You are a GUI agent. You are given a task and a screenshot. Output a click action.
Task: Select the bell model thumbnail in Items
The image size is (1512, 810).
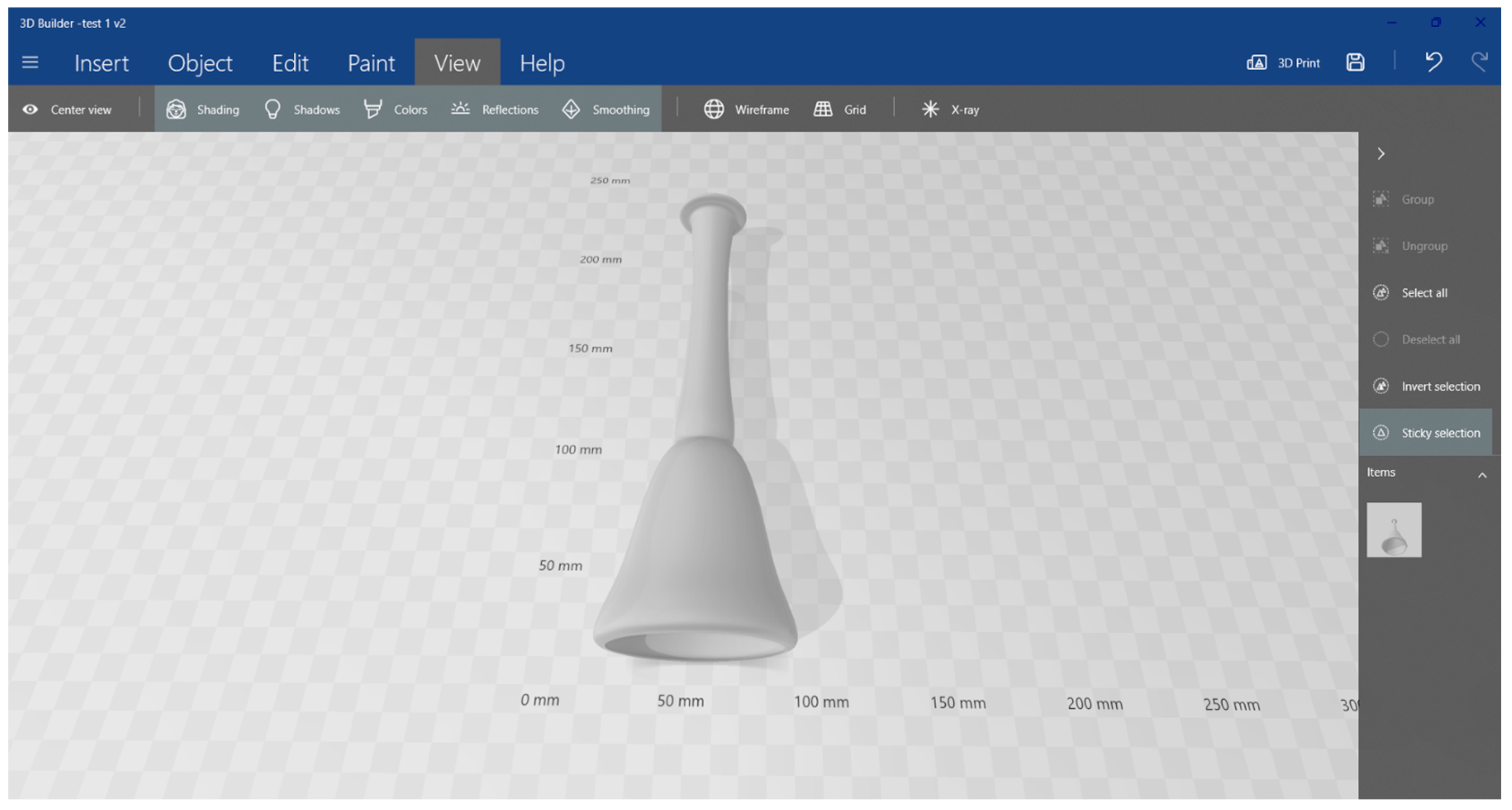[x=1393, y=529]
